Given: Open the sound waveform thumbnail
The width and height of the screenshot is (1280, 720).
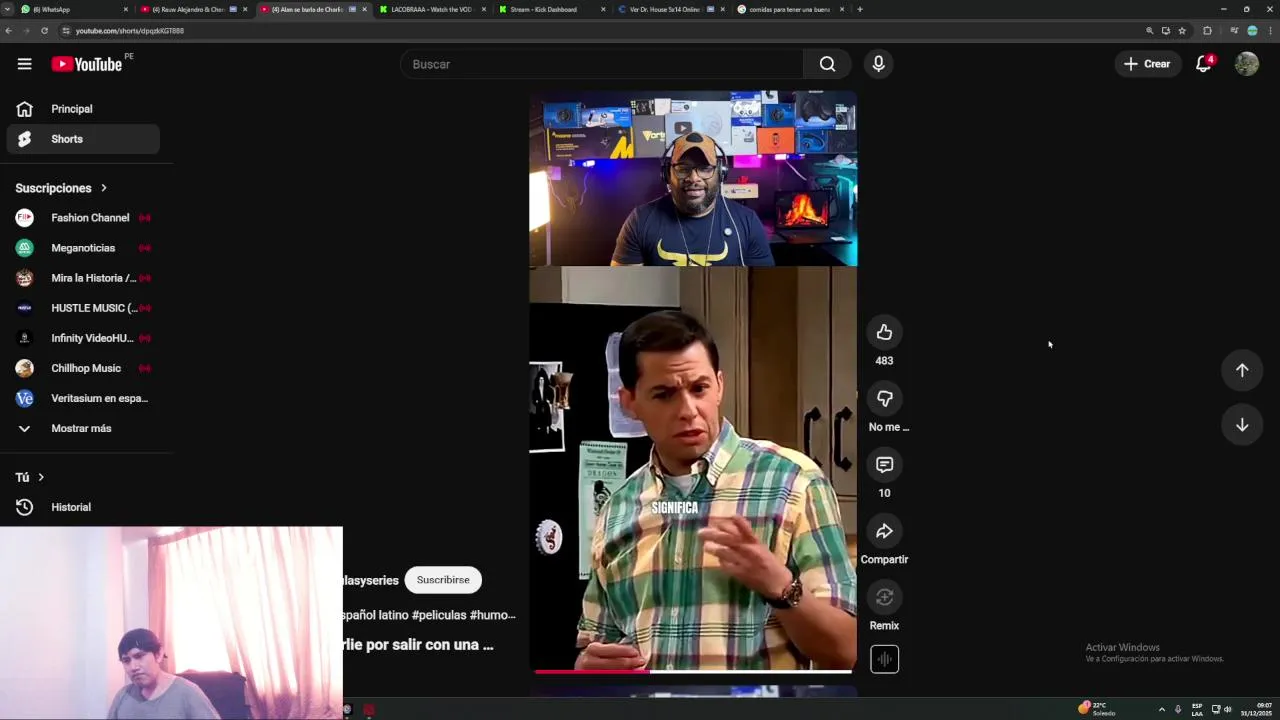Looking at the screenshot, I should coord(884,659).
